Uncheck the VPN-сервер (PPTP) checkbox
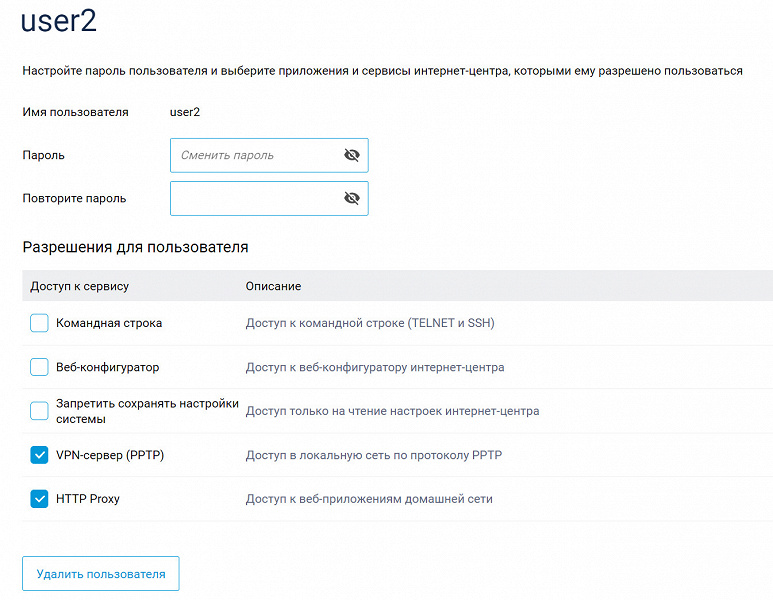The image size is (773, 600). pos(39,455)
